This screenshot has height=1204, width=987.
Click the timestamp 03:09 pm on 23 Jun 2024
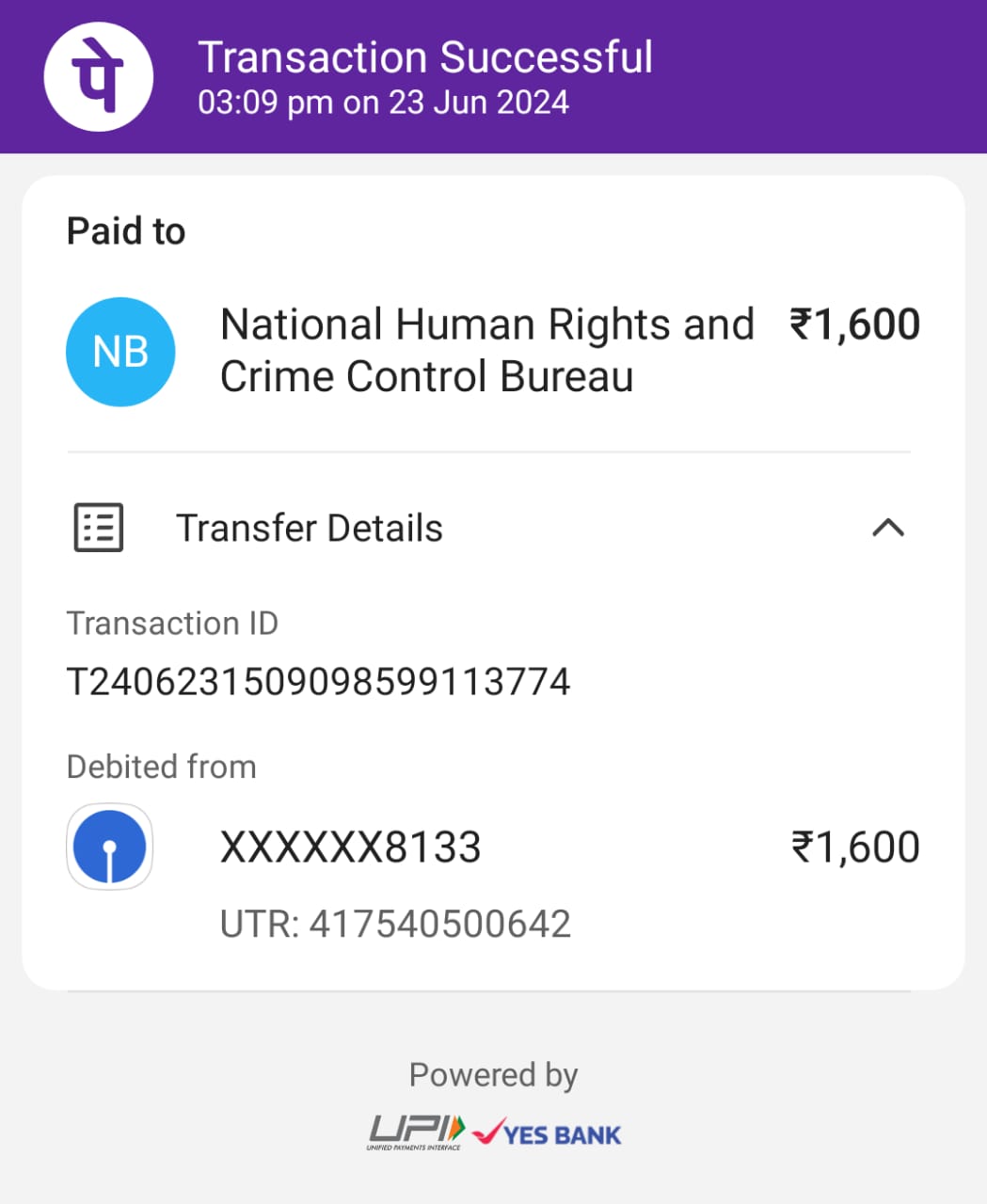[383, 103]
